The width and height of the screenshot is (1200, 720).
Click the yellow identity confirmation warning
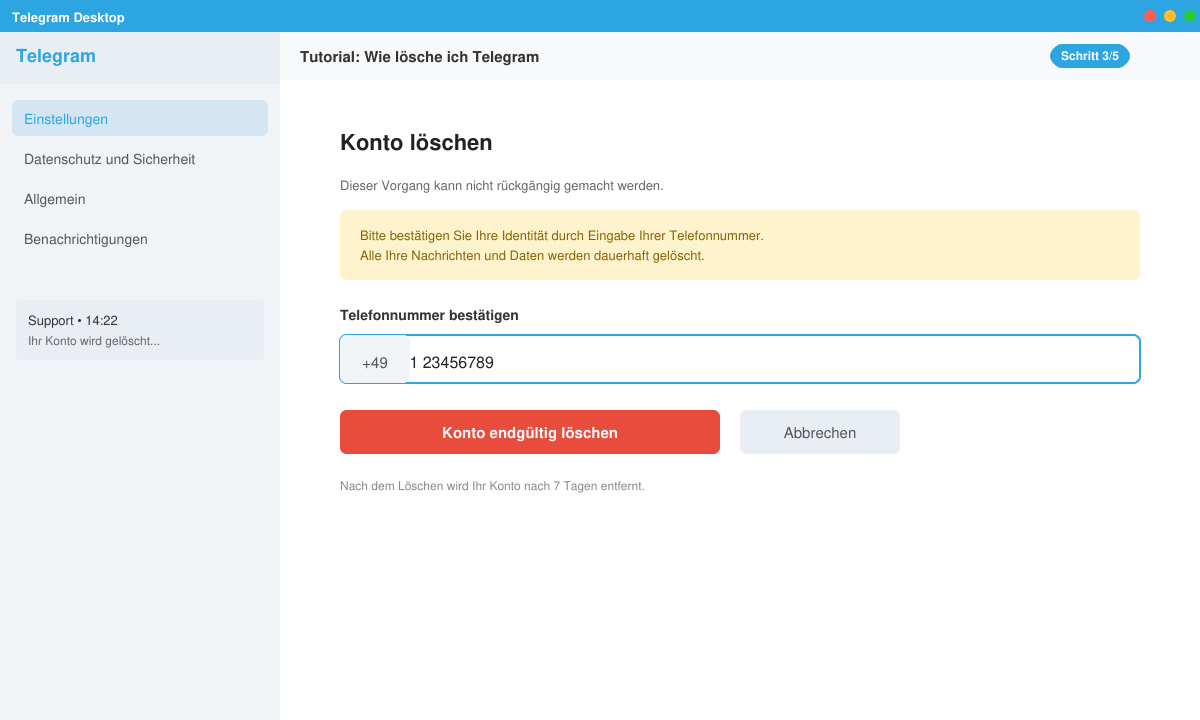click(x=740, y=245)
